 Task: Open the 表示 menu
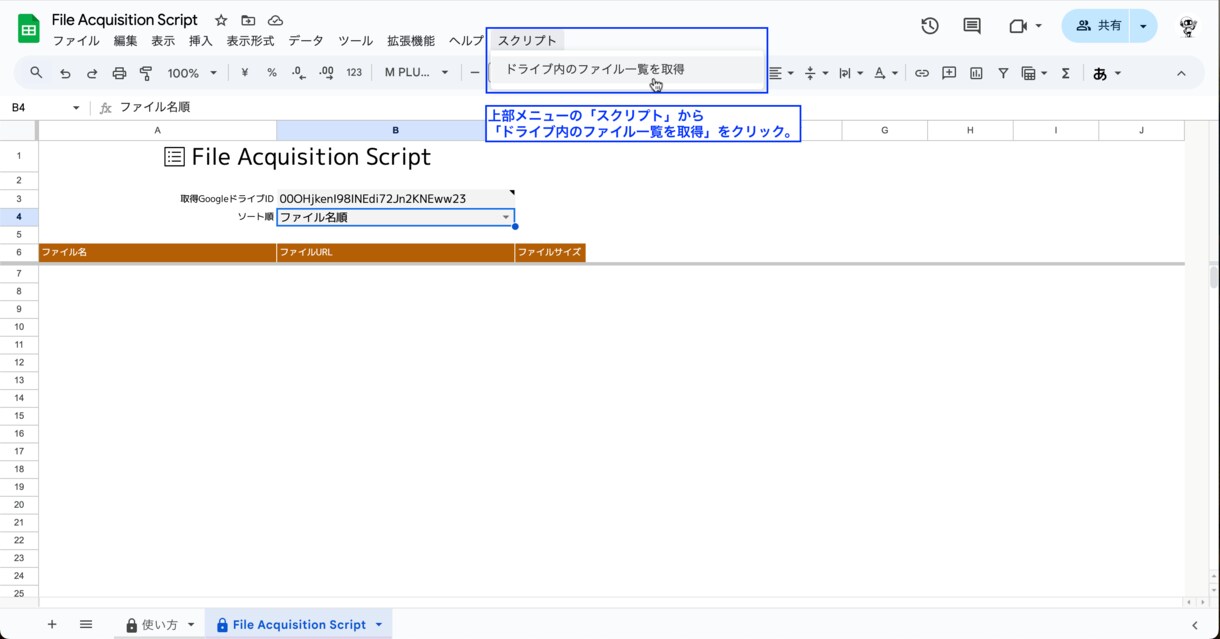pos(163,41)
